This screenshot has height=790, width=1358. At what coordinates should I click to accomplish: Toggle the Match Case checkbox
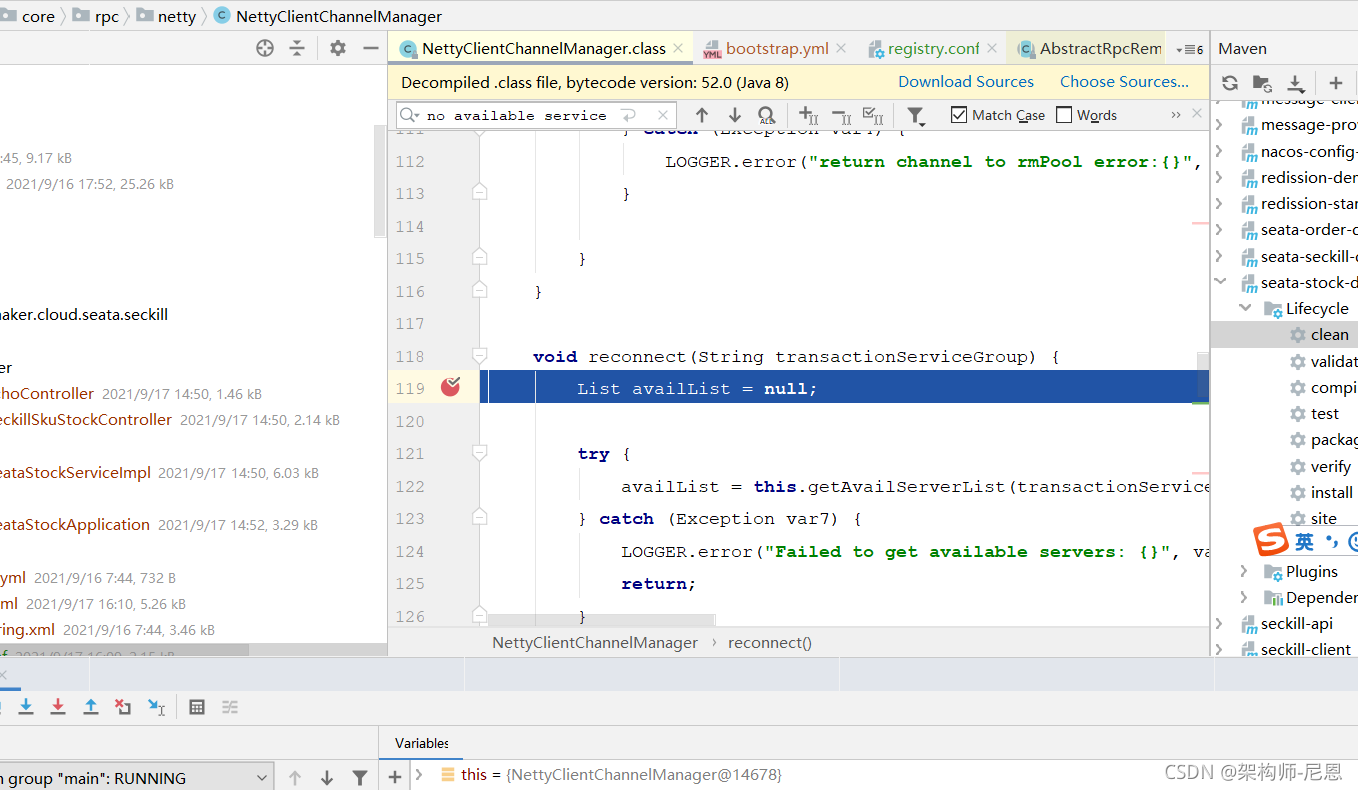tap(959, 115)
